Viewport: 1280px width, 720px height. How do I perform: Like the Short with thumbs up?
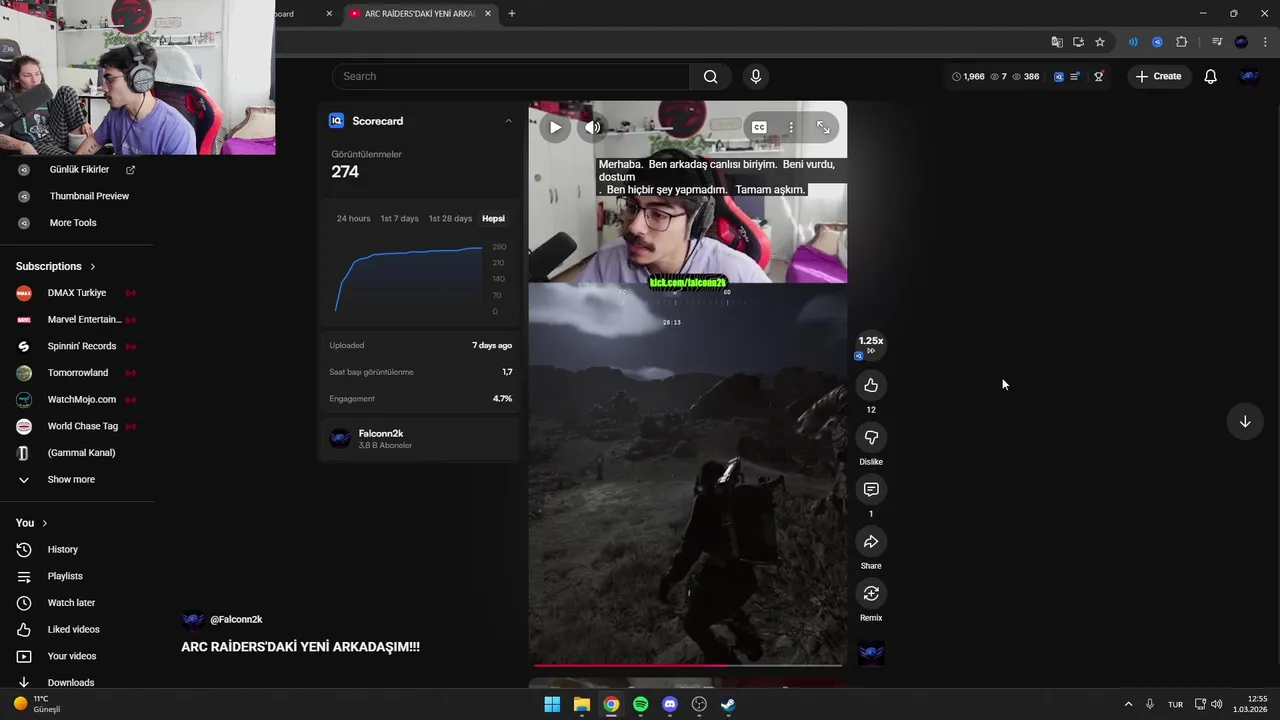[x=871, y=385]
